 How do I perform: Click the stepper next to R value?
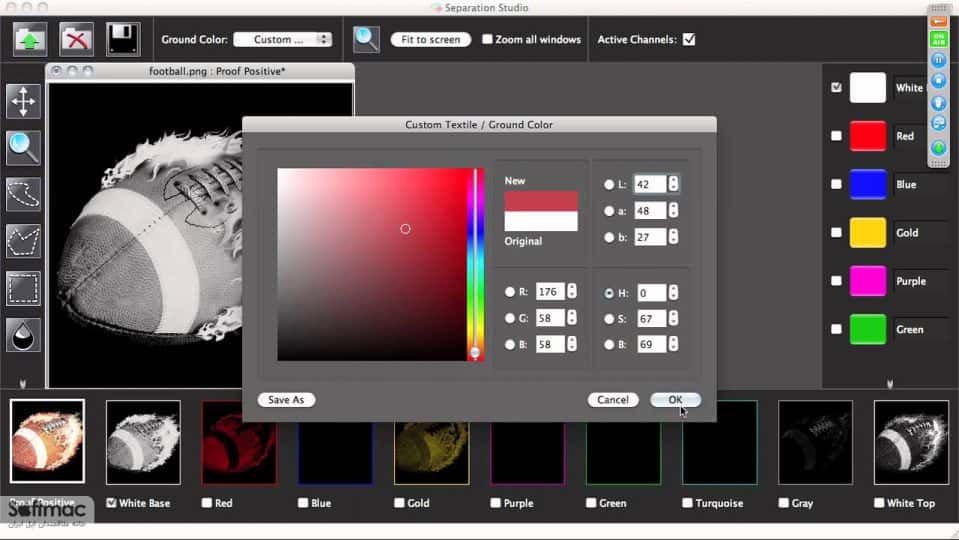571,292
